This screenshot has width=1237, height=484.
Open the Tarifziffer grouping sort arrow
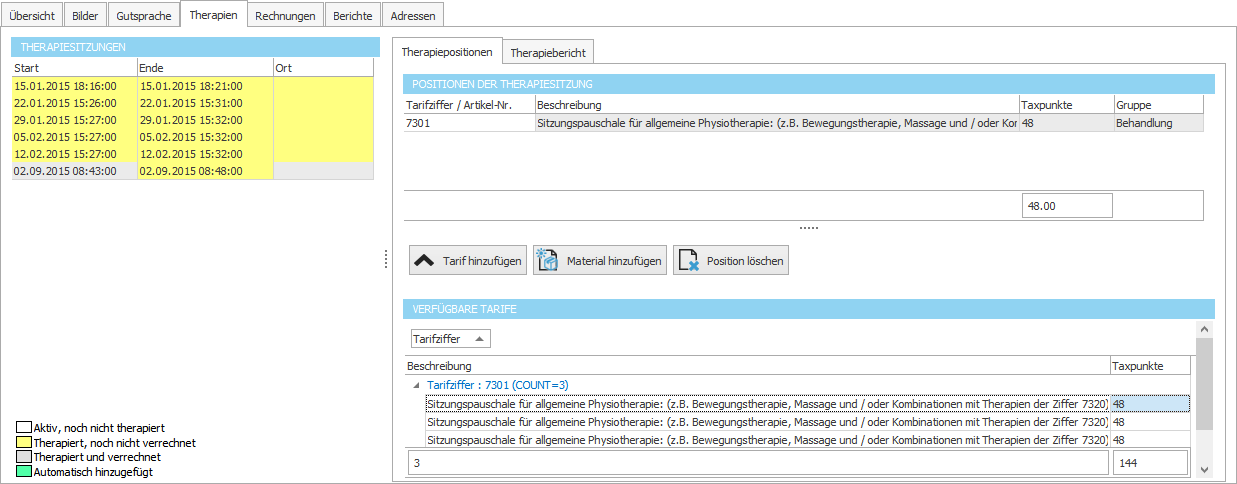point(480,339)
